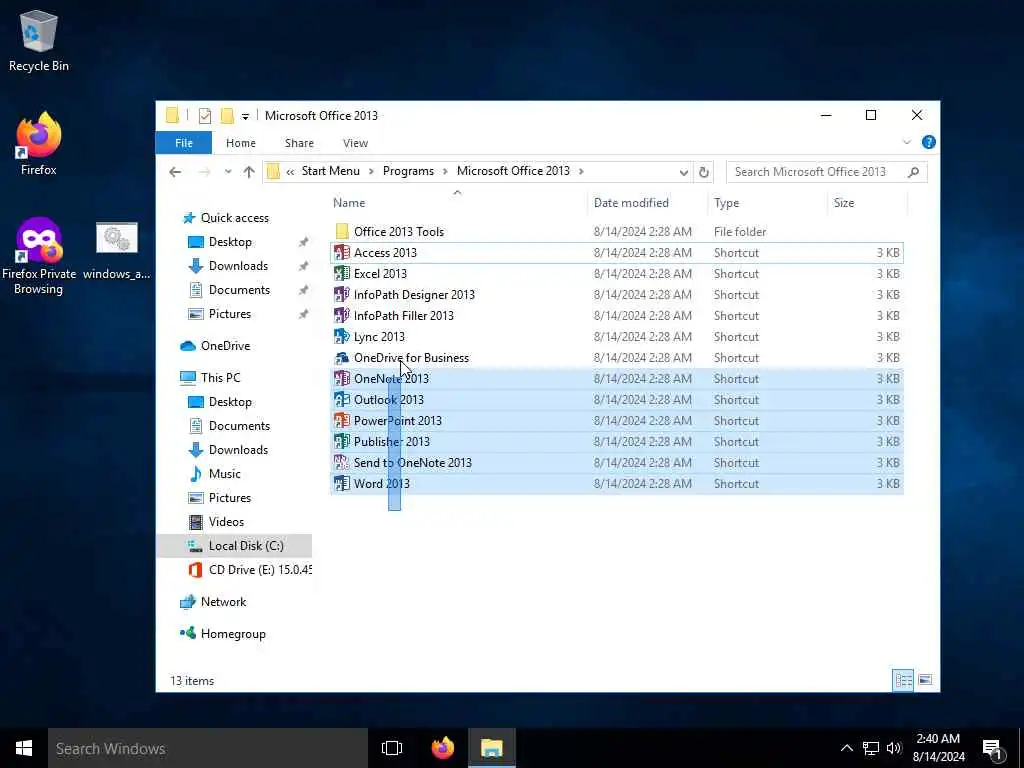1024x768 pixels.
Task: Click the breadcrumb overflow chevron before Start Menu
Action: coord(290,172)
